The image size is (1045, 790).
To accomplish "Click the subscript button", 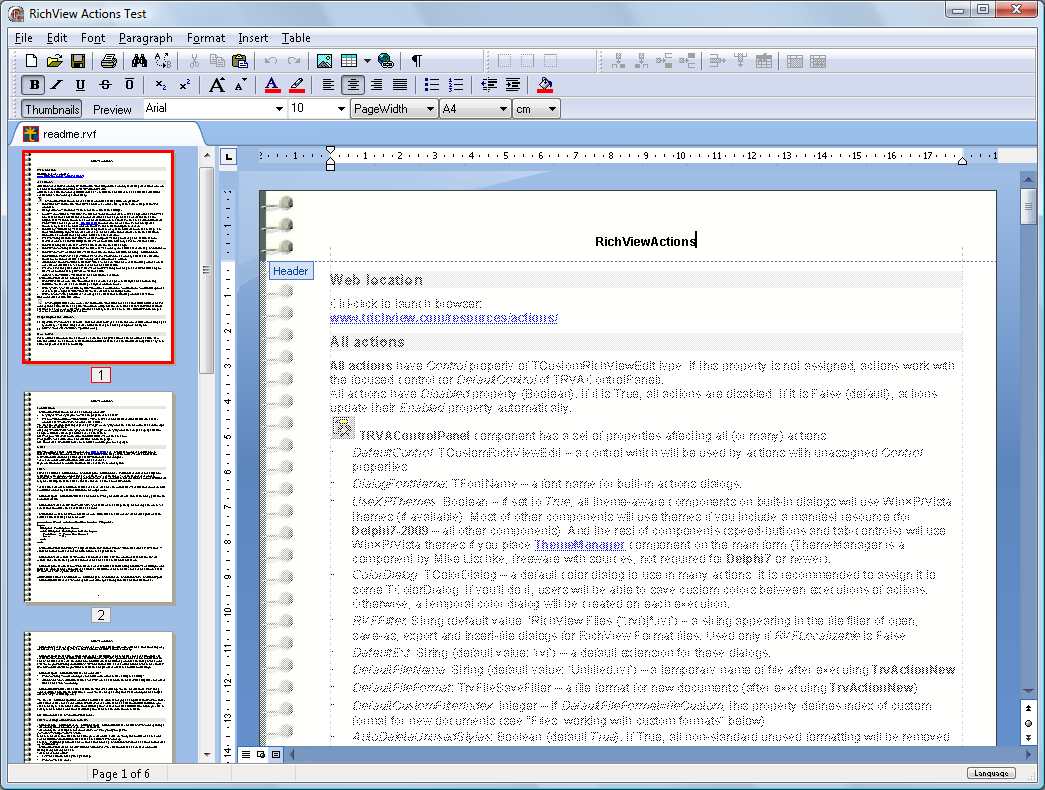I will pos(161,85).
